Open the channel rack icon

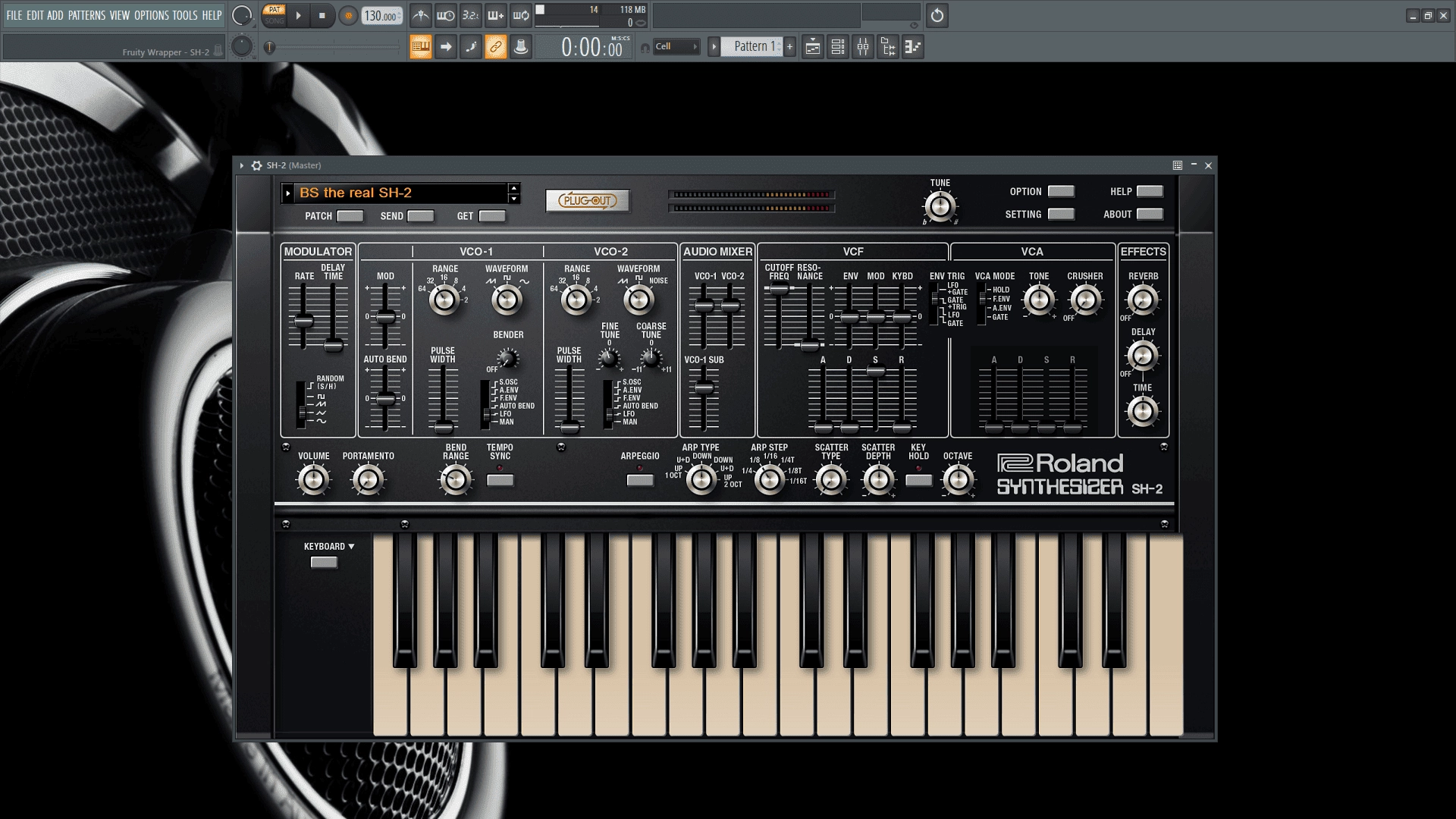[x=838, y=47]
